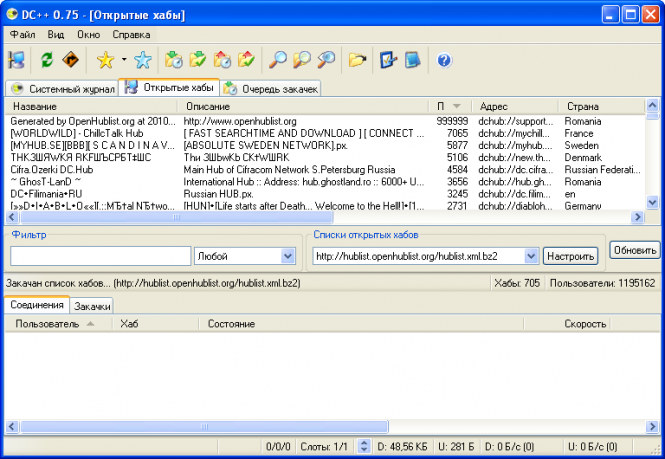Sort by the П users column header
665x459 pixels.
[450, 106]
